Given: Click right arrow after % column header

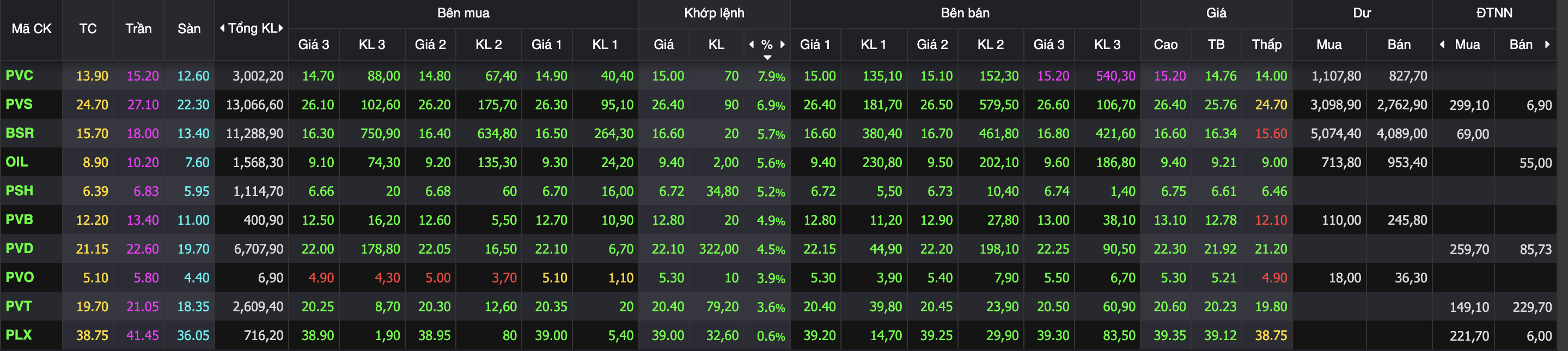Looking at the screenshot, I should click(x=782, y=45).
